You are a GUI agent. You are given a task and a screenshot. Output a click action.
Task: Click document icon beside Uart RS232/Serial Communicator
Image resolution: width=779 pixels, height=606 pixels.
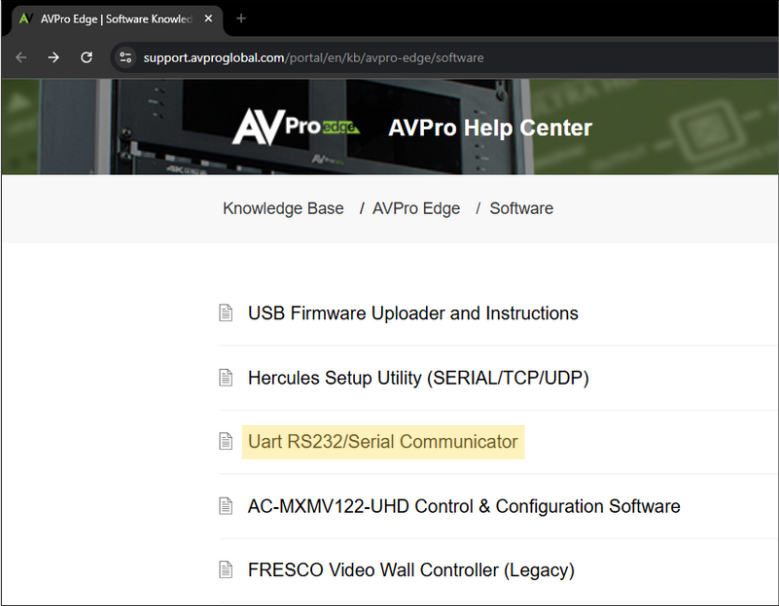tap(226, 441)
